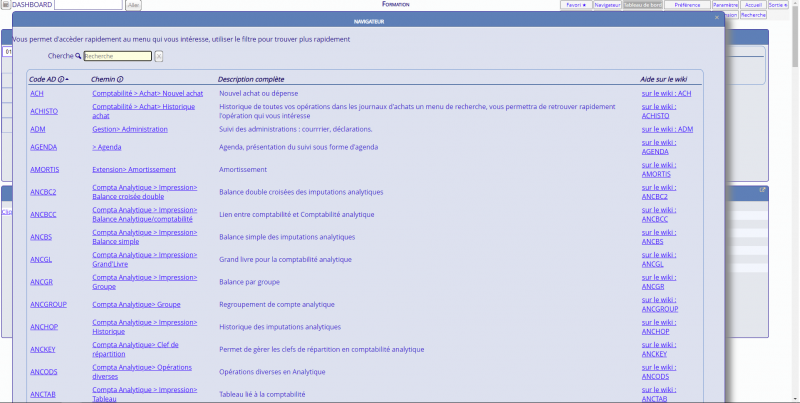This screenshot has height=403, width=800.
Task: Click the info icon beside Code AD header
Action: tap(61, 79)
